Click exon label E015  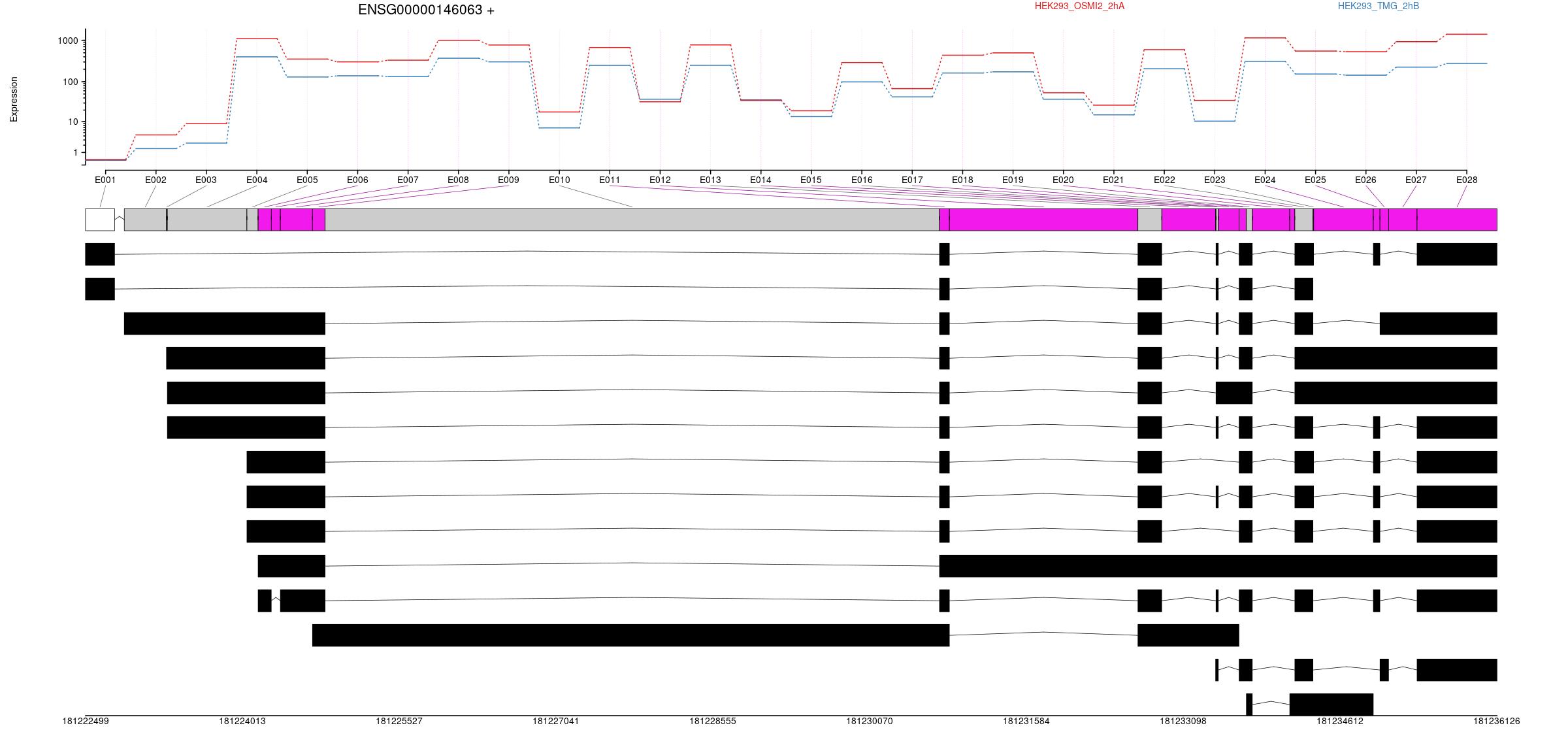811,180
